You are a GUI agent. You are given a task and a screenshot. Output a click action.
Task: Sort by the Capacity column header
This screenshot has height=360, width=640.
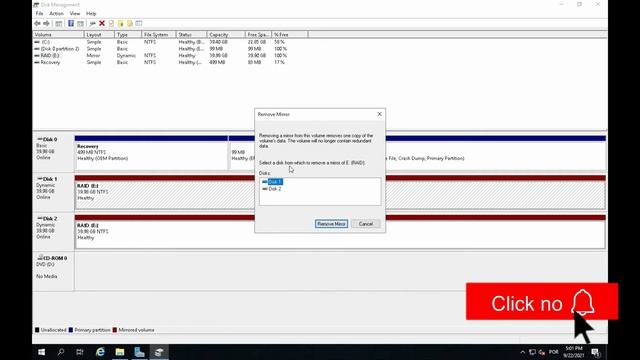[x=226, y=35]
